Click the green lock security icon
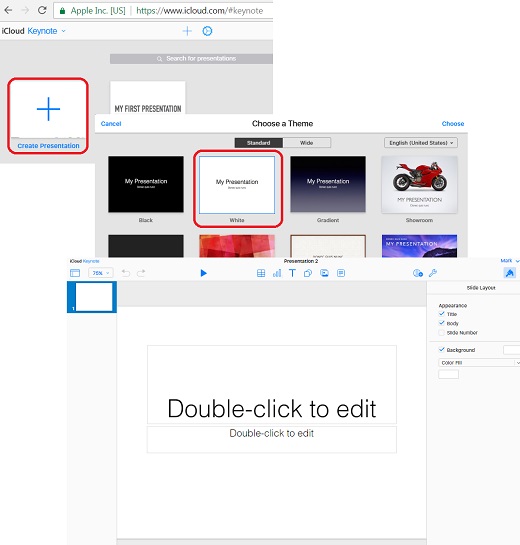The height and width of the screenshot is (545, 520). pyautogui.click(x=62, y=11)
